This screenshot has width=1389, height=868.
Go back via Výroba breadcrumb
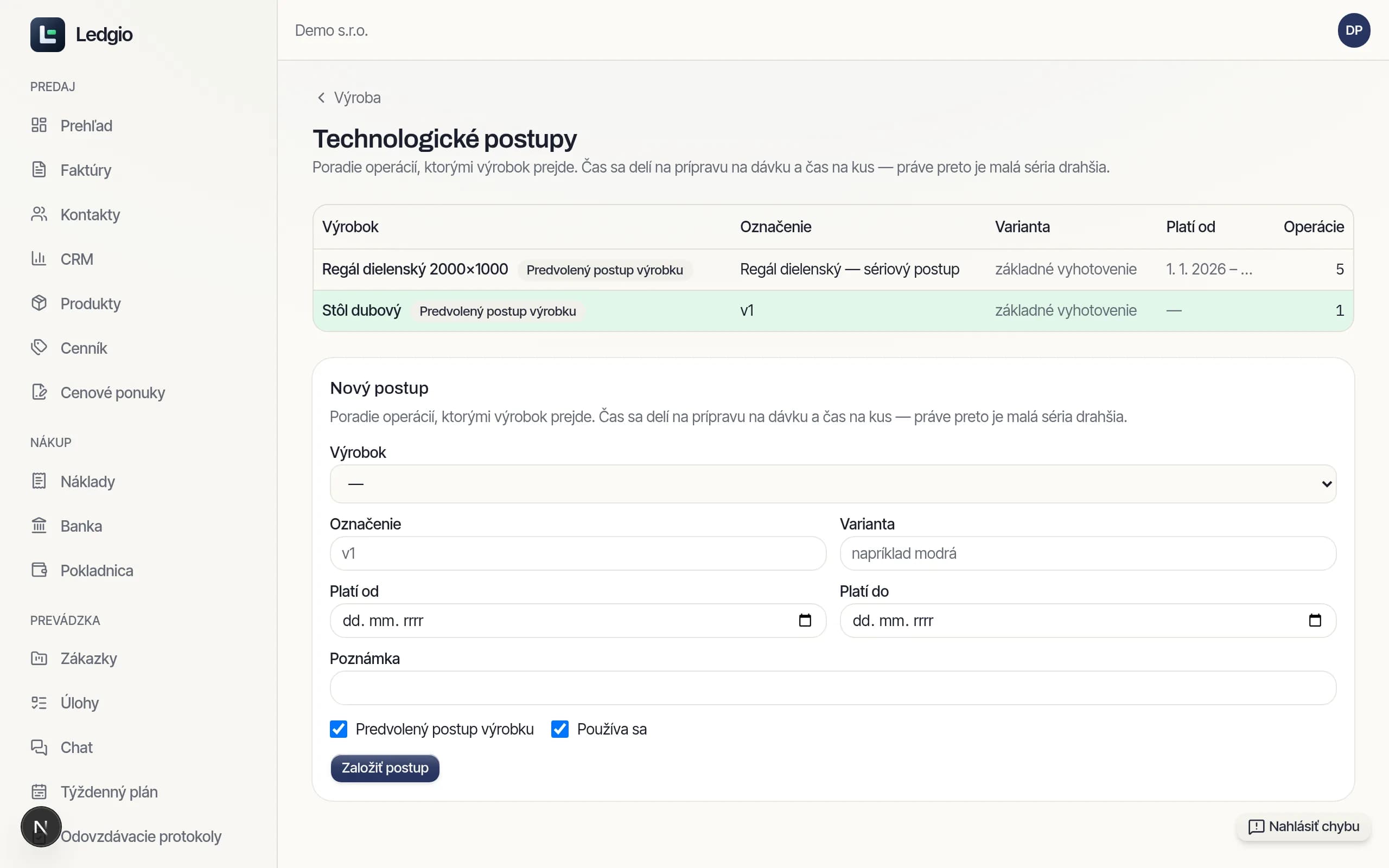349,98
